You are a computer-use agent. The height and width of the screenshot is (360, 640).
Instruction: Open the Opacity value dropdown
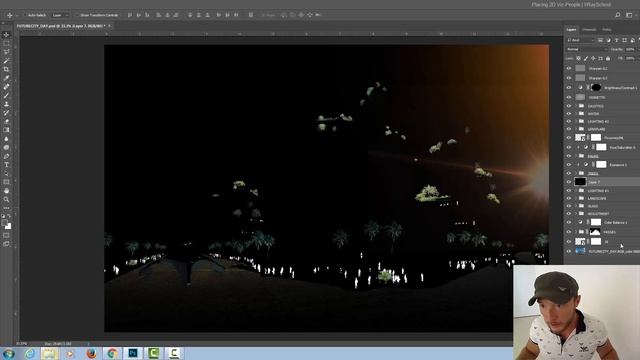click(631, 49)
